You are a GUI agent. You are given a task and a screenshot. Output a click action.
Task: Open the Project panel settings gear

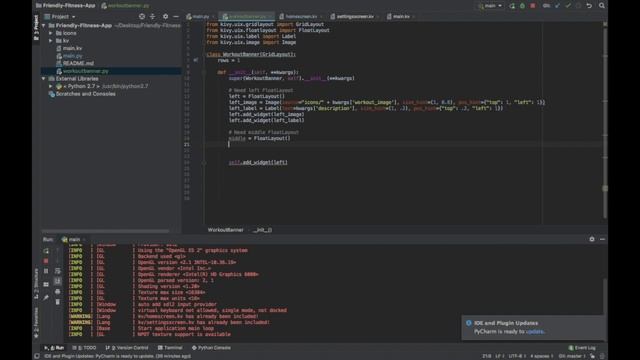(x=165, y=16)
